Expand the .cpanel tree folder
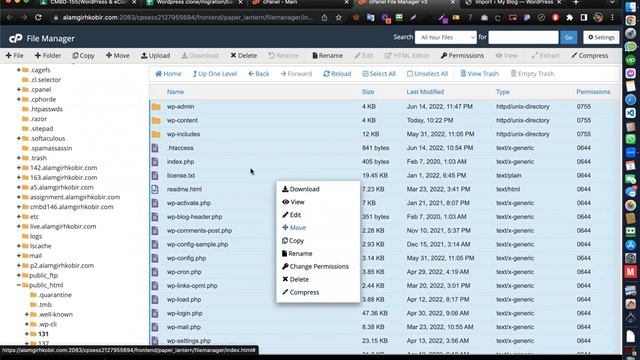 coord(18,89)
